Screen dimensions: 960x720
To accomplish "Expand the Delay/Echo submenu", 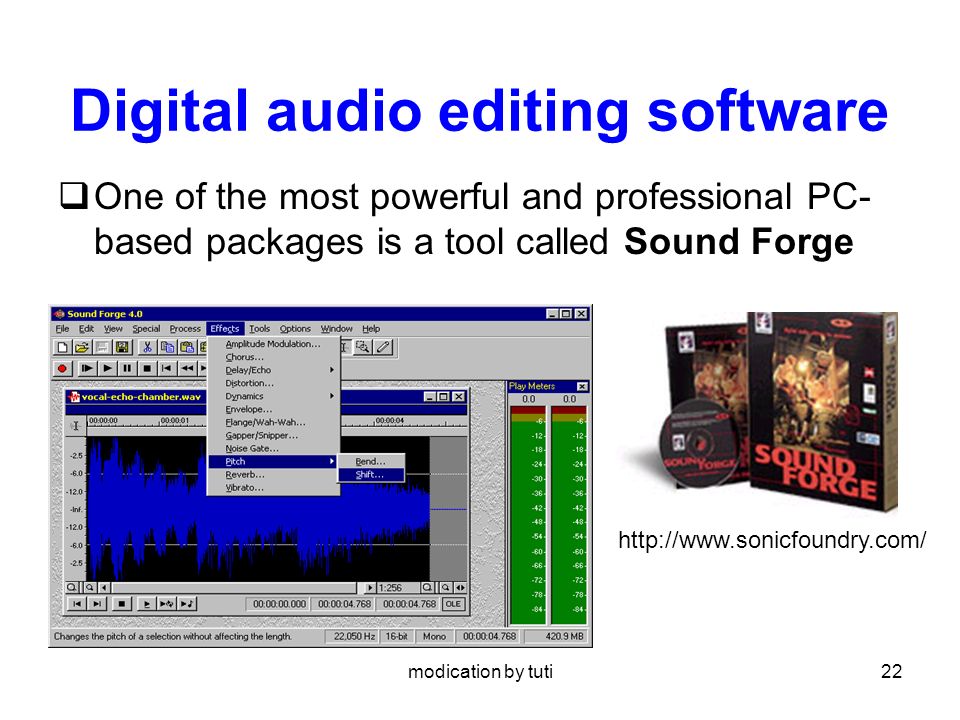I will 274,370.
